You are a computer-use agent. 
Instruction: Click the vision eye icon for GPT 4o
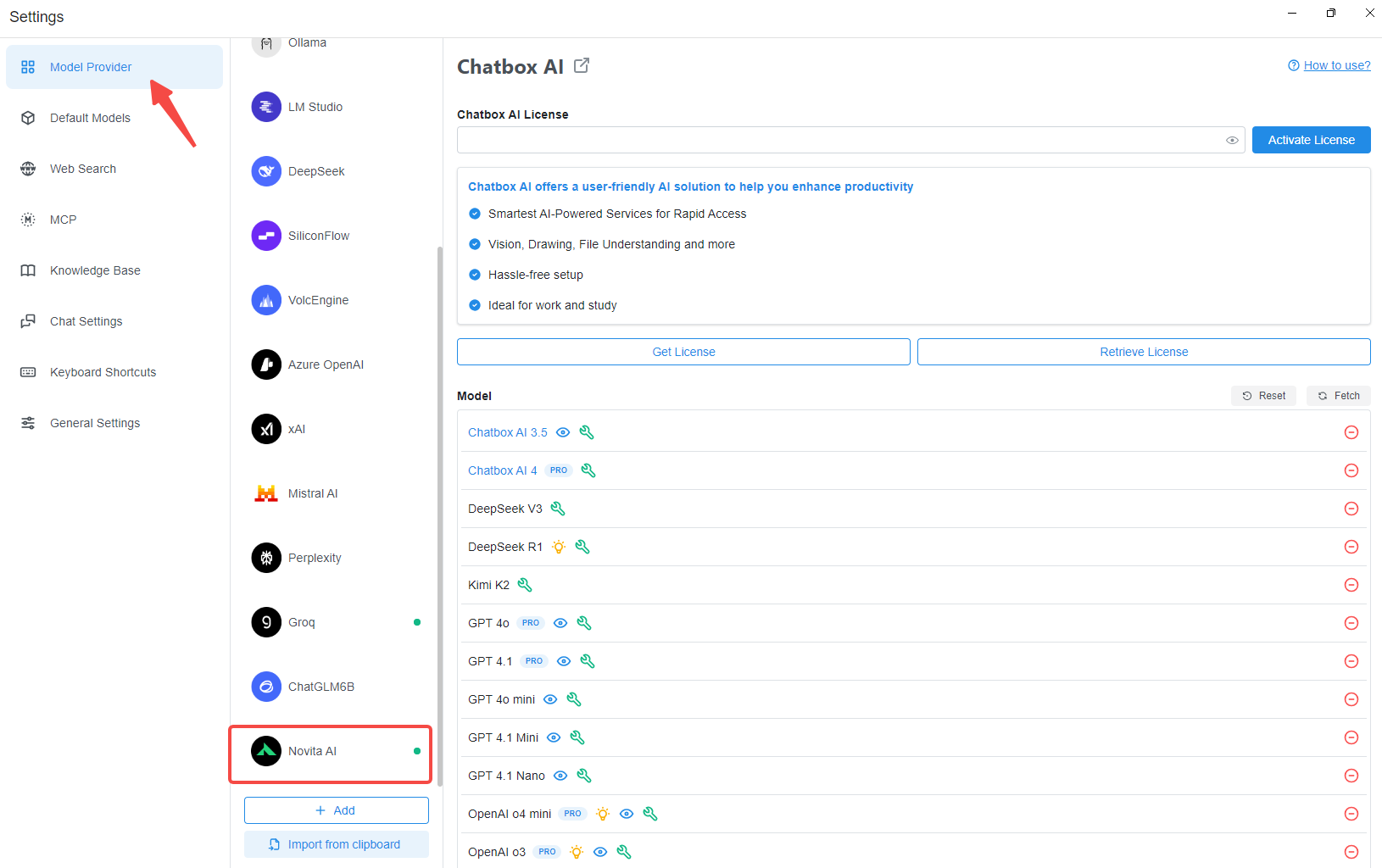coord(560,623)
